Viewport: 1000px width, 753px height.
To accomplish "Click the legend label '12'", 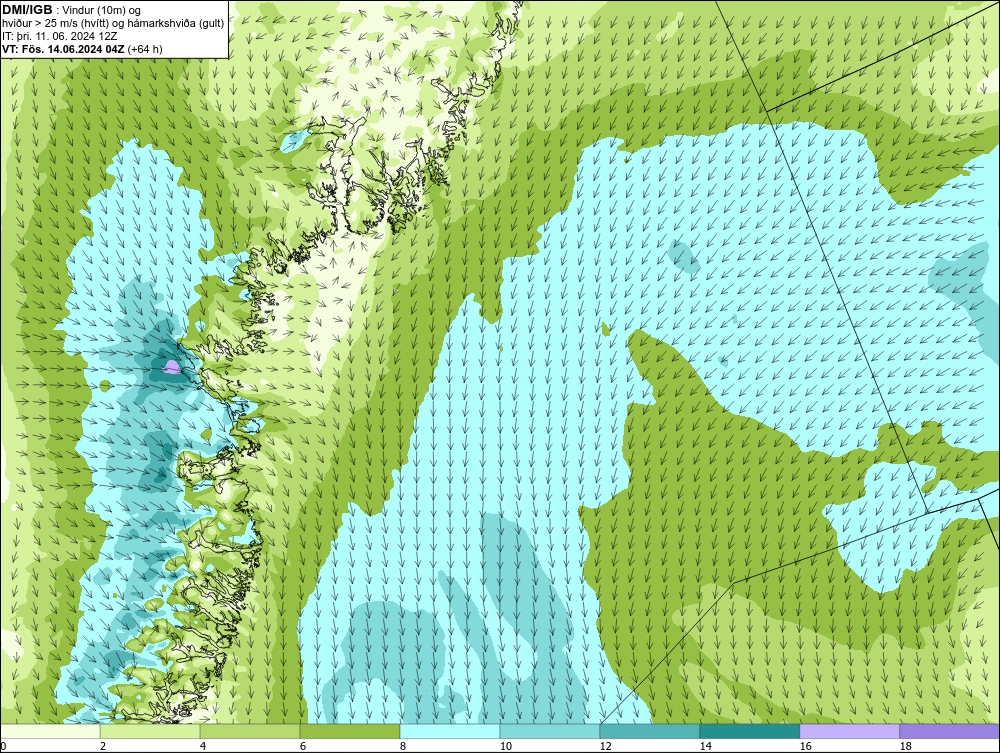I will click(605, 746).
